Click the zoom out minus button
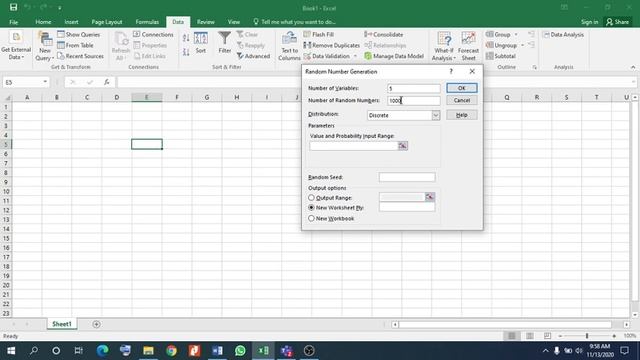Screen dimensions: 640x360 coord(560,336)
